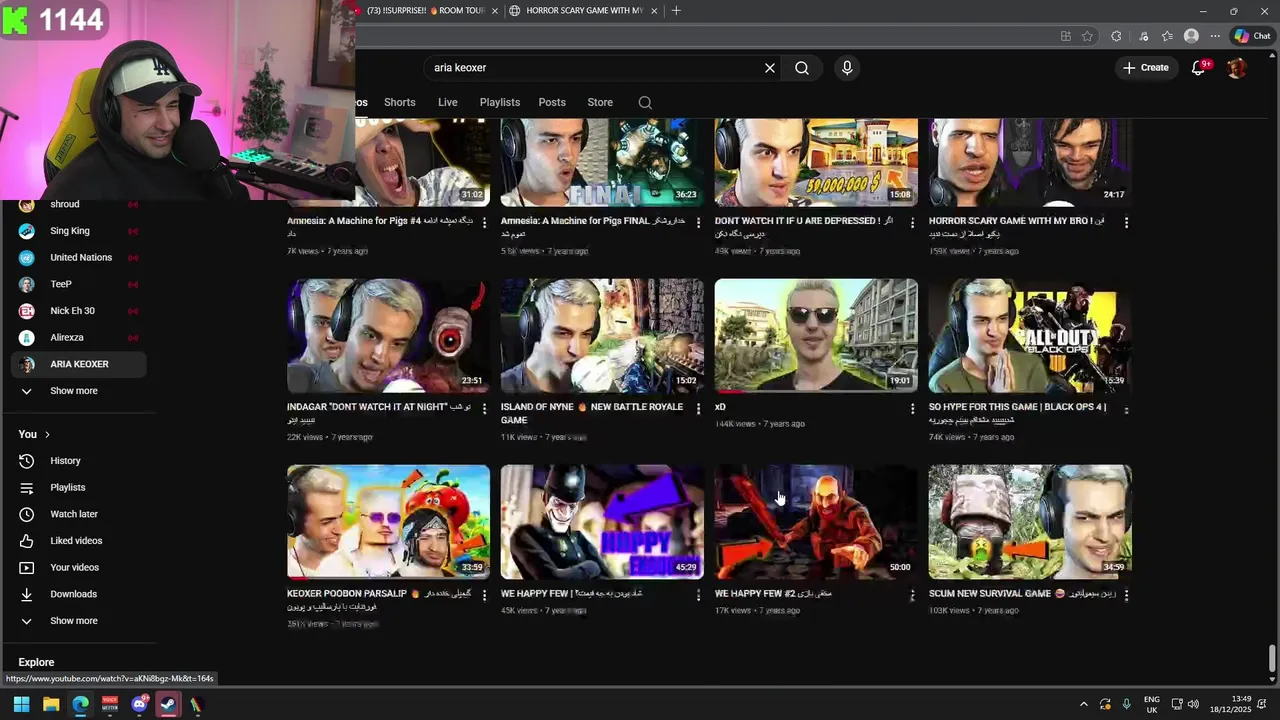Open options for SCUM NEW SURVIVAL GAME video
This screenshot has height=720, width=1280.
[1126, 595]
